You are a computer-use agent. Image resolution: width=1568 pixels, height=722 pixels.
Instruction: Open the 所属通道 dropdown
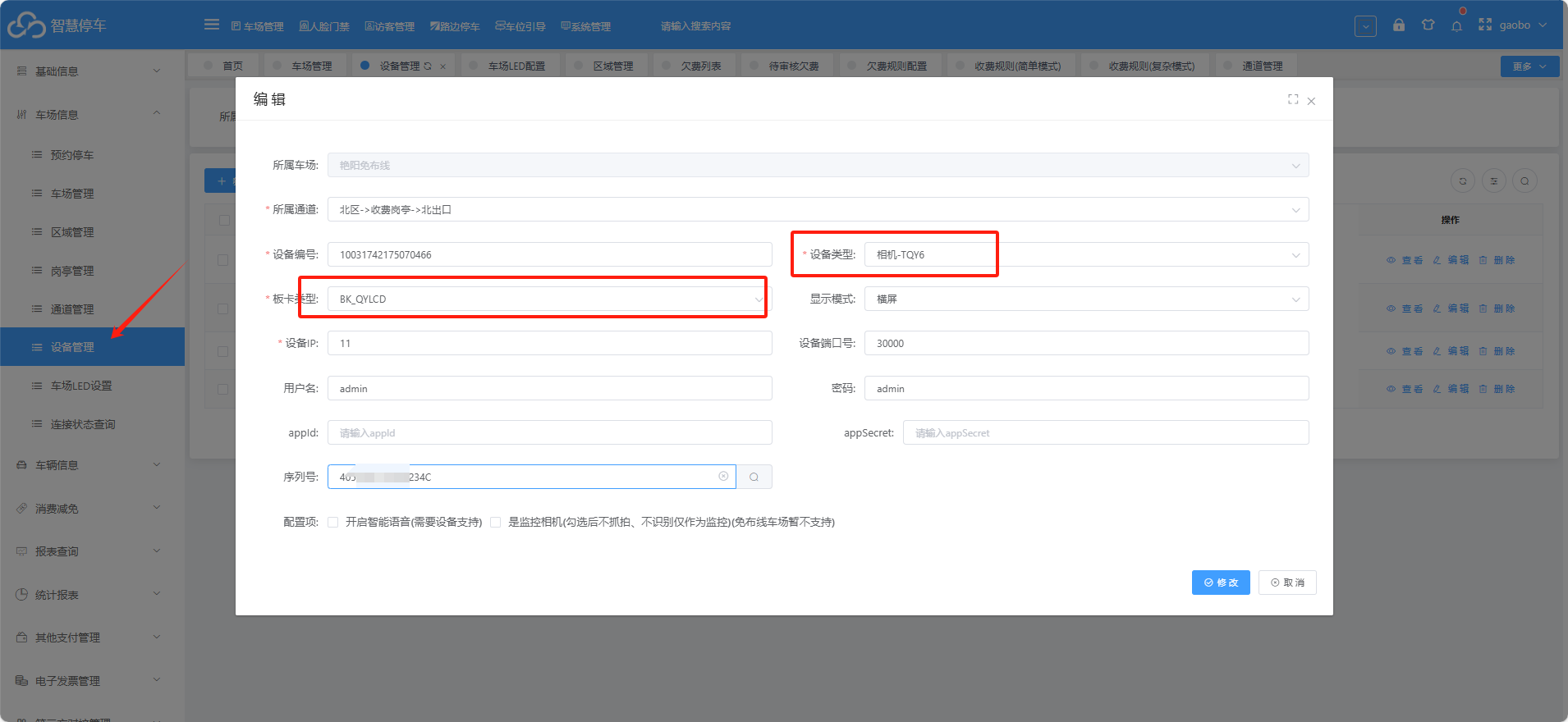click(x=818, y=209)
